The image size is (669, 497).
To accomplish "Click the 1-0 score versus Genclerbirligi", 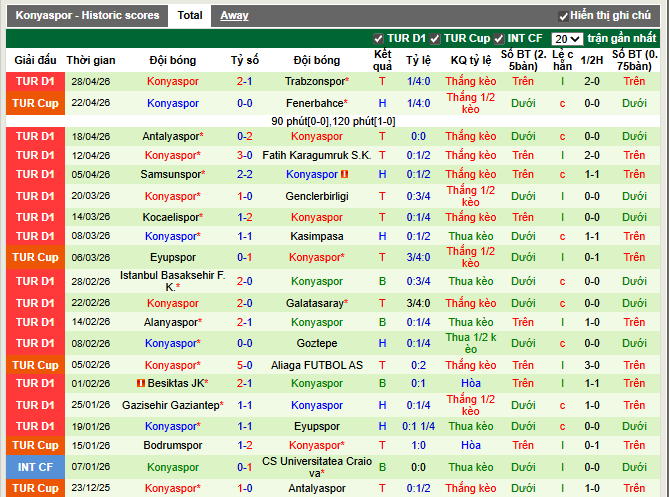I will pyautogui.click(x=244, y=196).
